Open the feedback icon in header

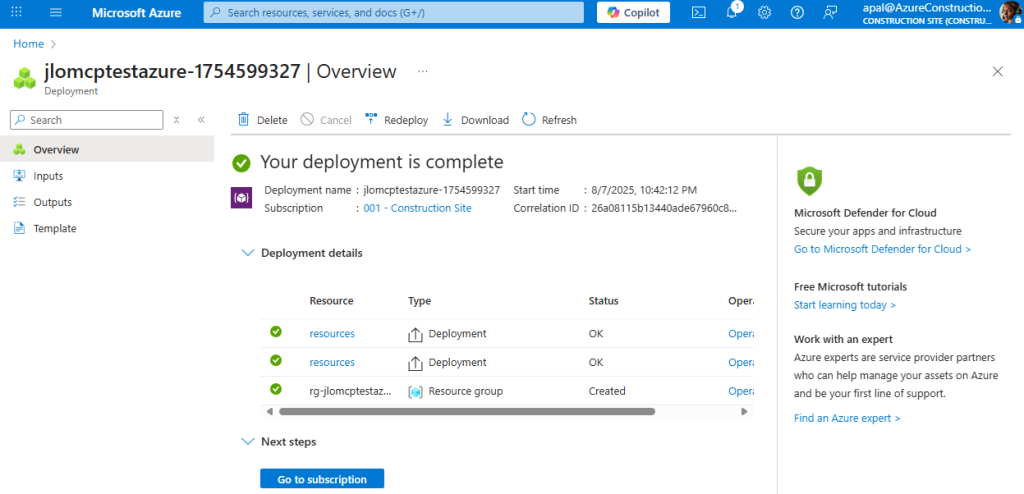point(830,12)
